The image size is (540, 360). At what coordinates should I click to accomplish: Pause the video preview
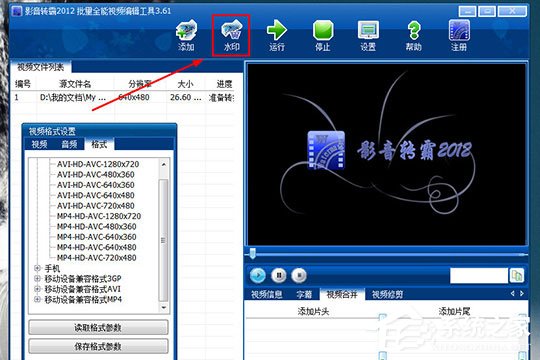(x=279, y=275)
